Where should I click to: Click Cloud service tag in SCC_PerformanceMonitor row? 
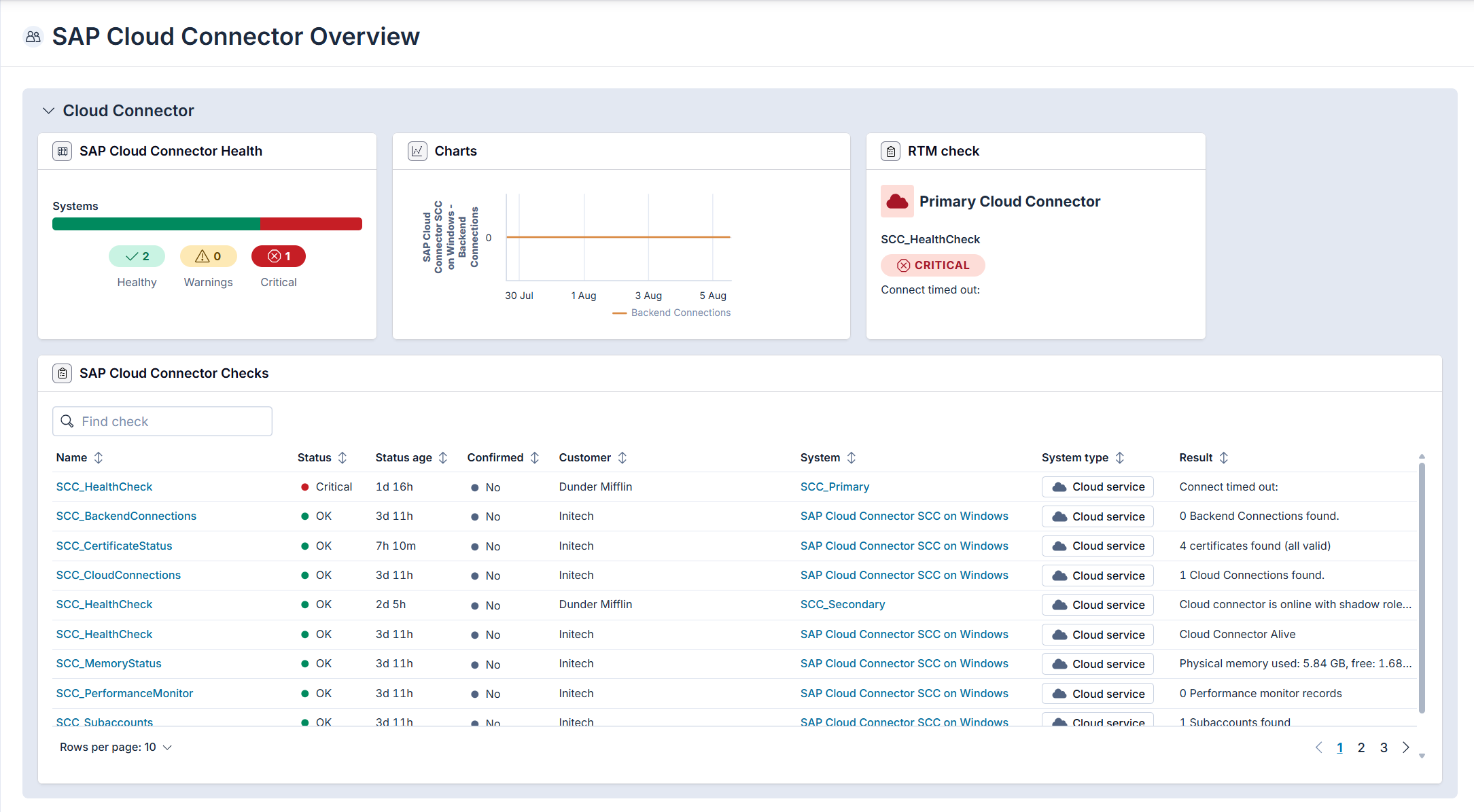point(1098,694)
